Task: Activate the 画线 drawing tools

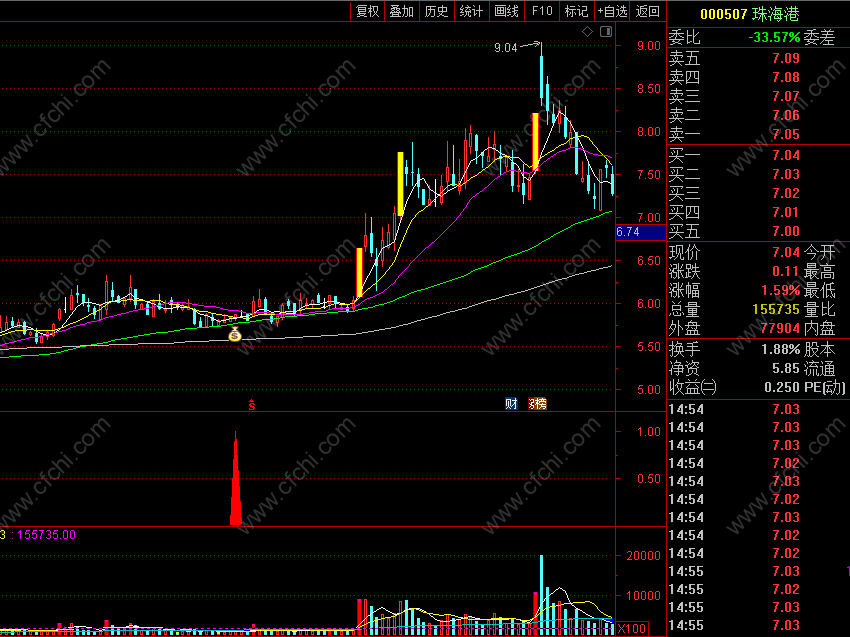Action: pos(506,11)
